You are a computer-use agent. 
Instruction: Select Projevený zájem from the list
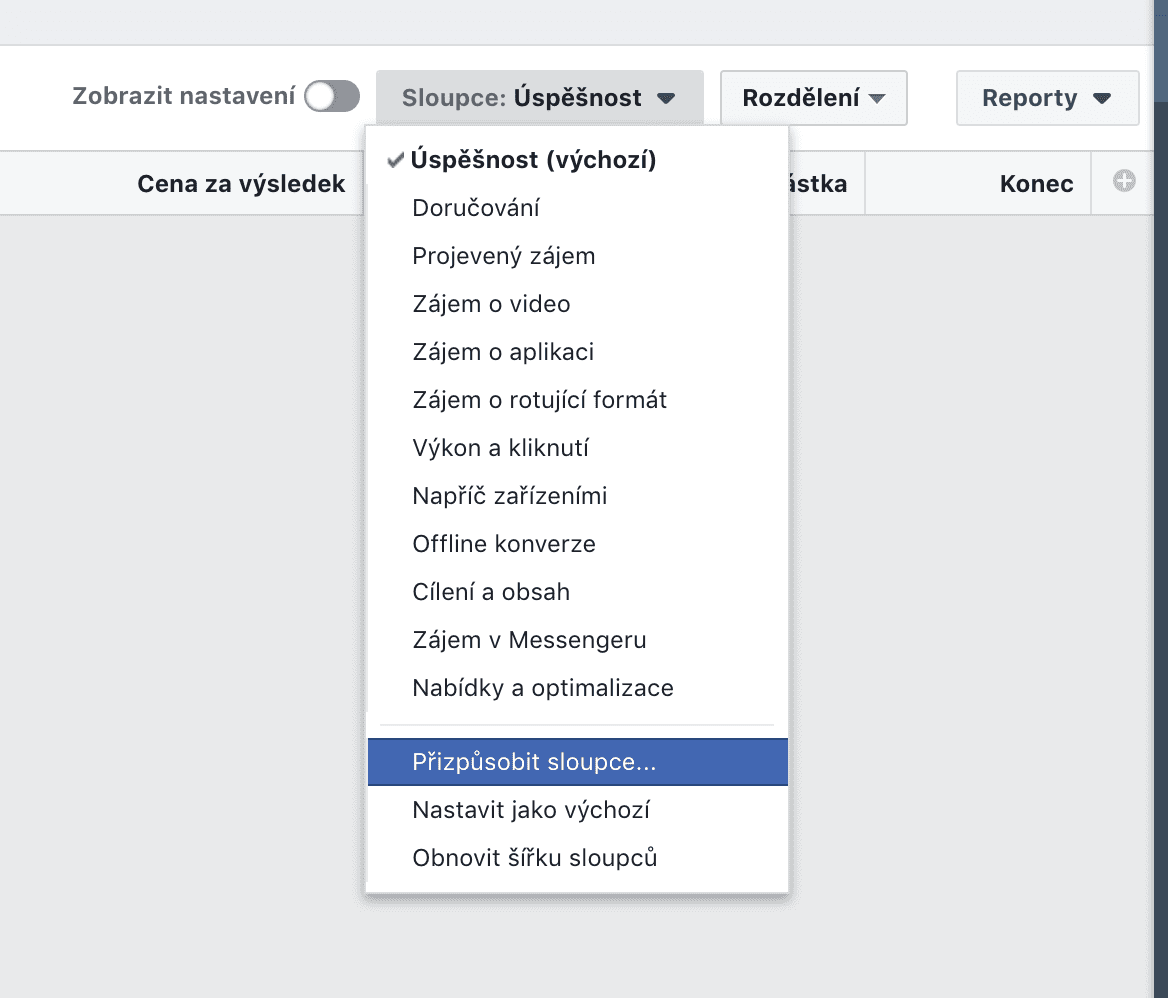(x=503, y=256)
